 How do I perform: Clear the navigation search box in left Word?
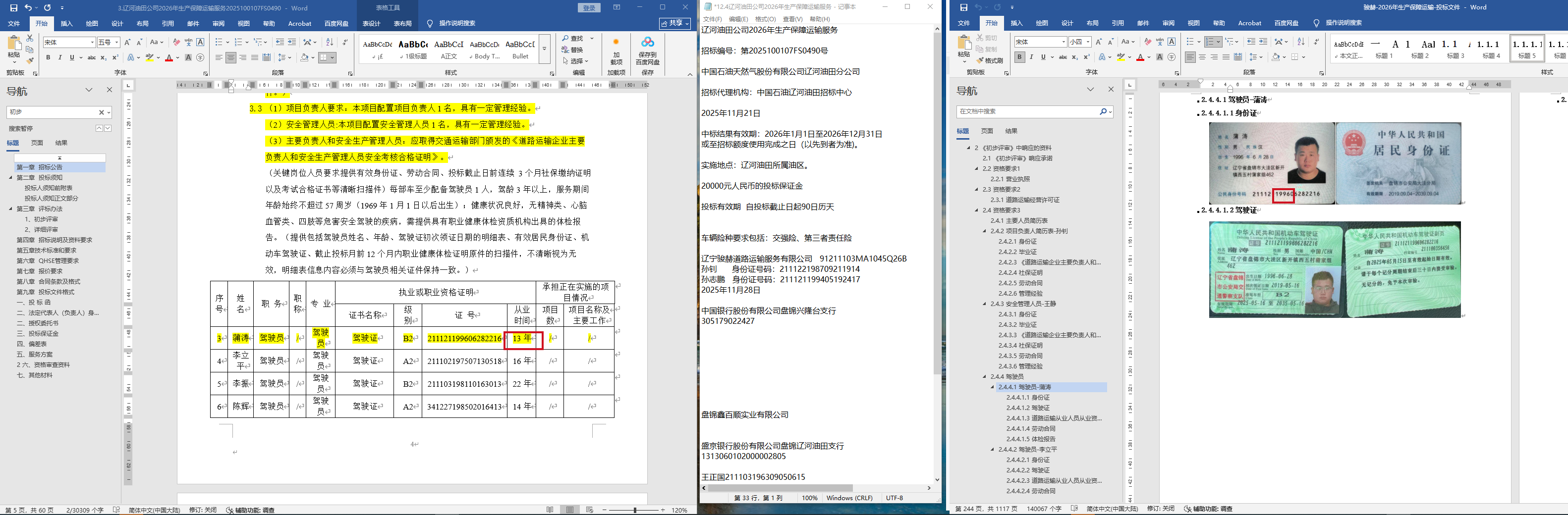tap(102, 112)
